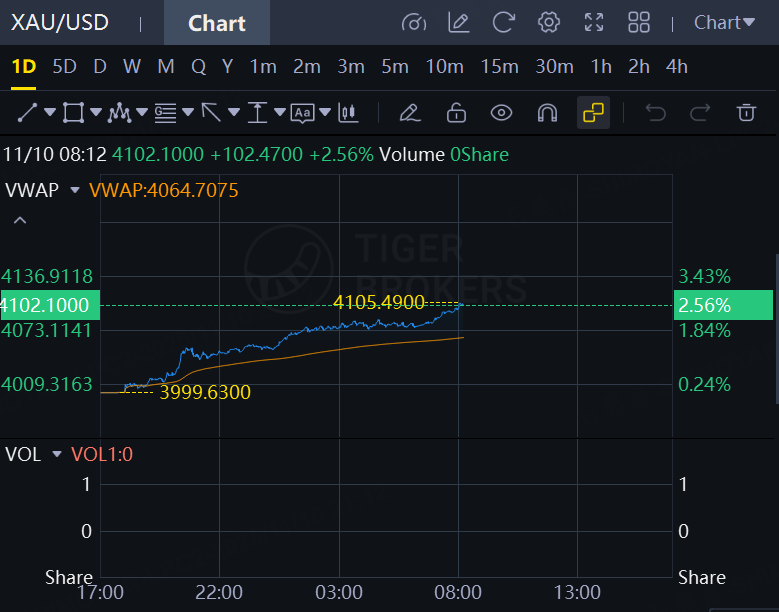Switch to the 5D timeframe
Viewport: 779px width, 612px height.
click(x=64, y=67)
